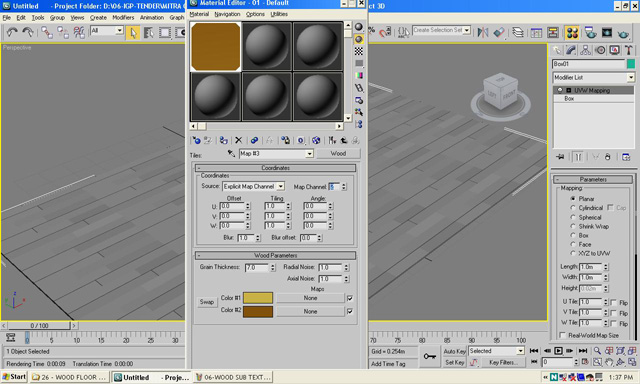
Task: Click Select and Link icon
Action: pyautogui.click(x=47, y=32)
